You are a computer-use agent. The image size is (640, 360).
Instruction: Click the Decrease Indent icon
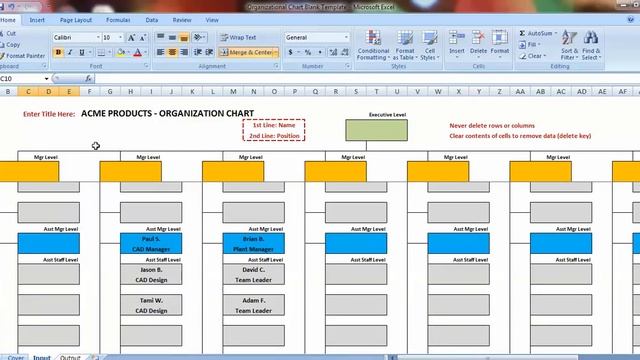(x=198, y=52)
